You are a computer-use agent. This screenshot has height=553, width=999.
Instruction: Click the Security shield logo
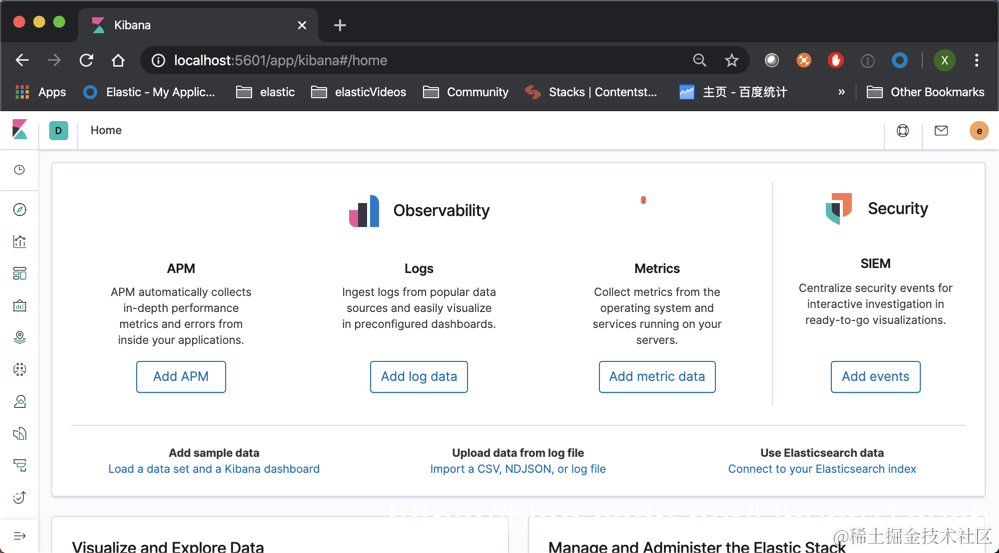coord(838,208)
